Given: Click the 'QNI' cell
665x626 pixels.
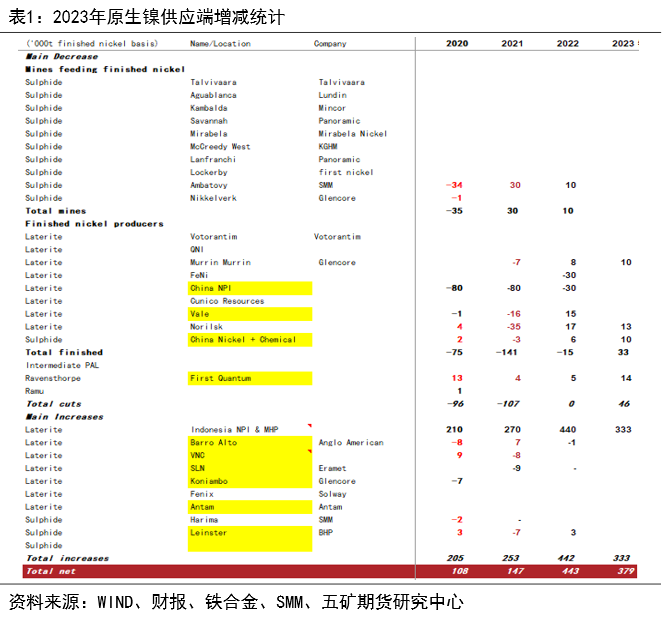Looking at the screenshot, I should tap(197, 249).
